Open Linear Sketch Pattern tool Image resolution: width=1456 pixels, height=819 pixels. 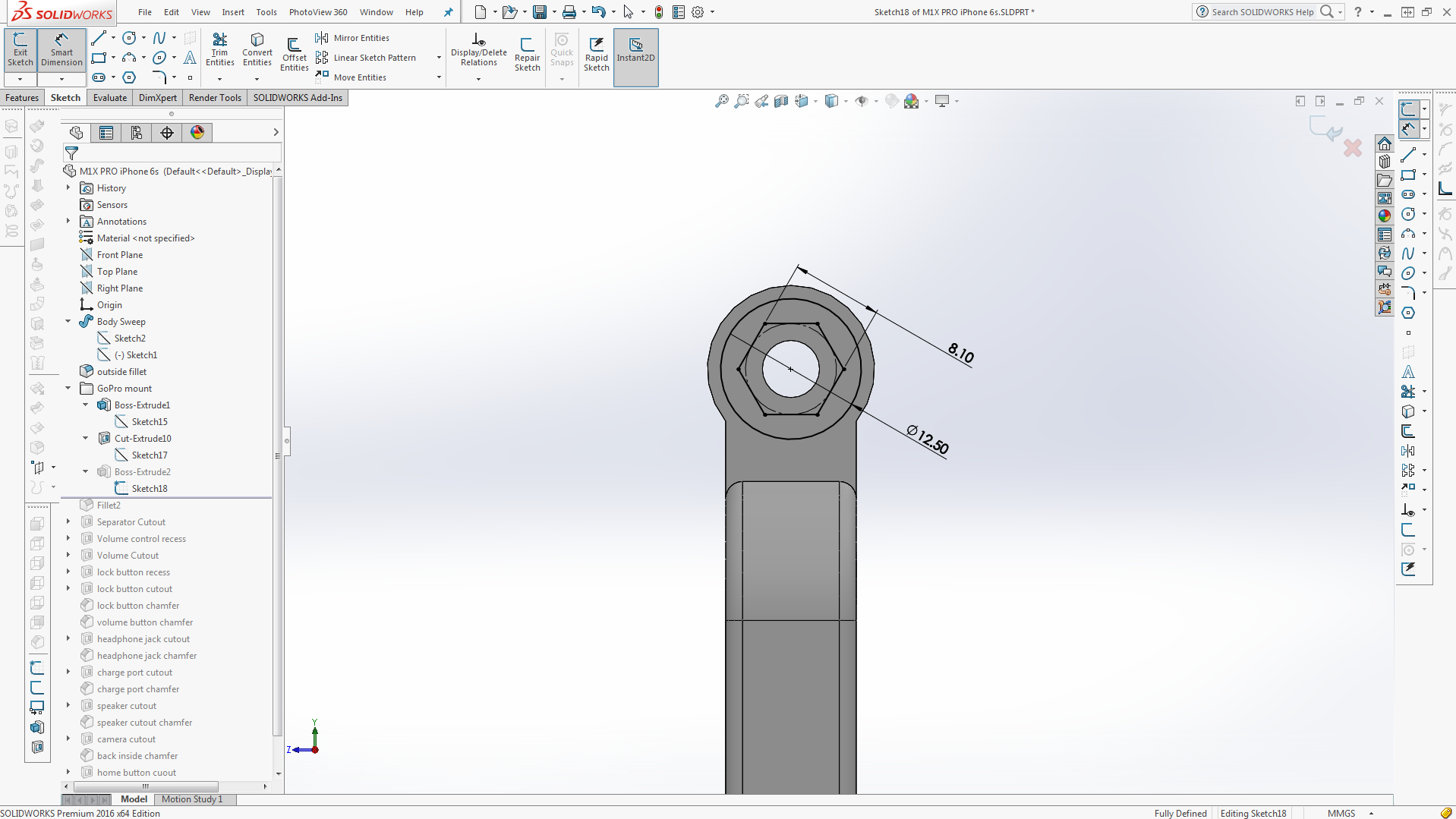pos(366,58)
